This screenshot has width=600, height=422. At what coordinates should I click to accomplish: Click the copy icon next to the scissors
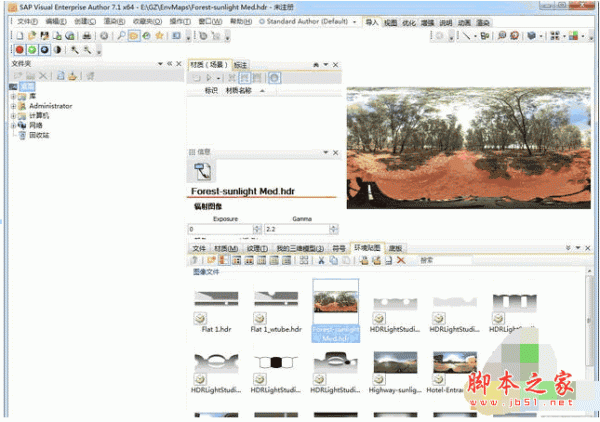(x=334, y=261)
